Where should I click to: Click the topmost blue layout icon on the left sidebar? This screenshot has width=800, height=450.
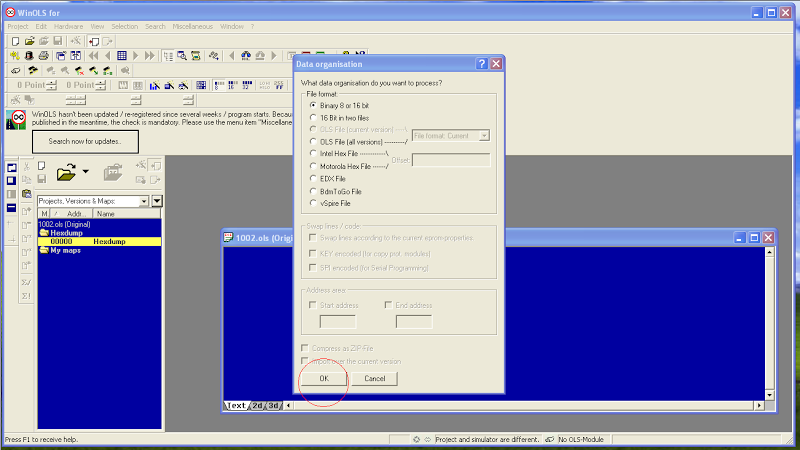coord(11,168)
